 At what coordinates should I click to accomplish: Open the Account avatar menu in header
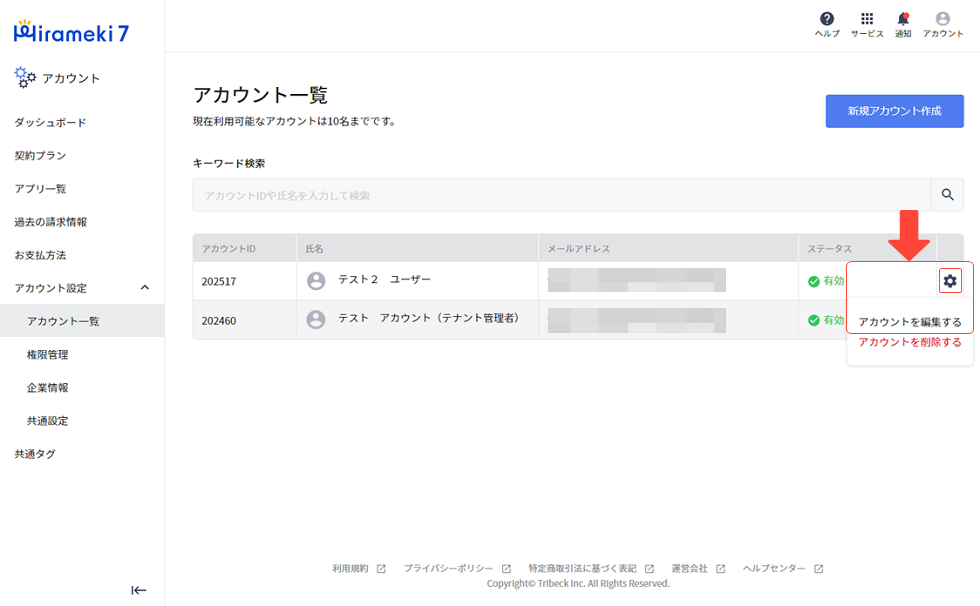[942, 19]
